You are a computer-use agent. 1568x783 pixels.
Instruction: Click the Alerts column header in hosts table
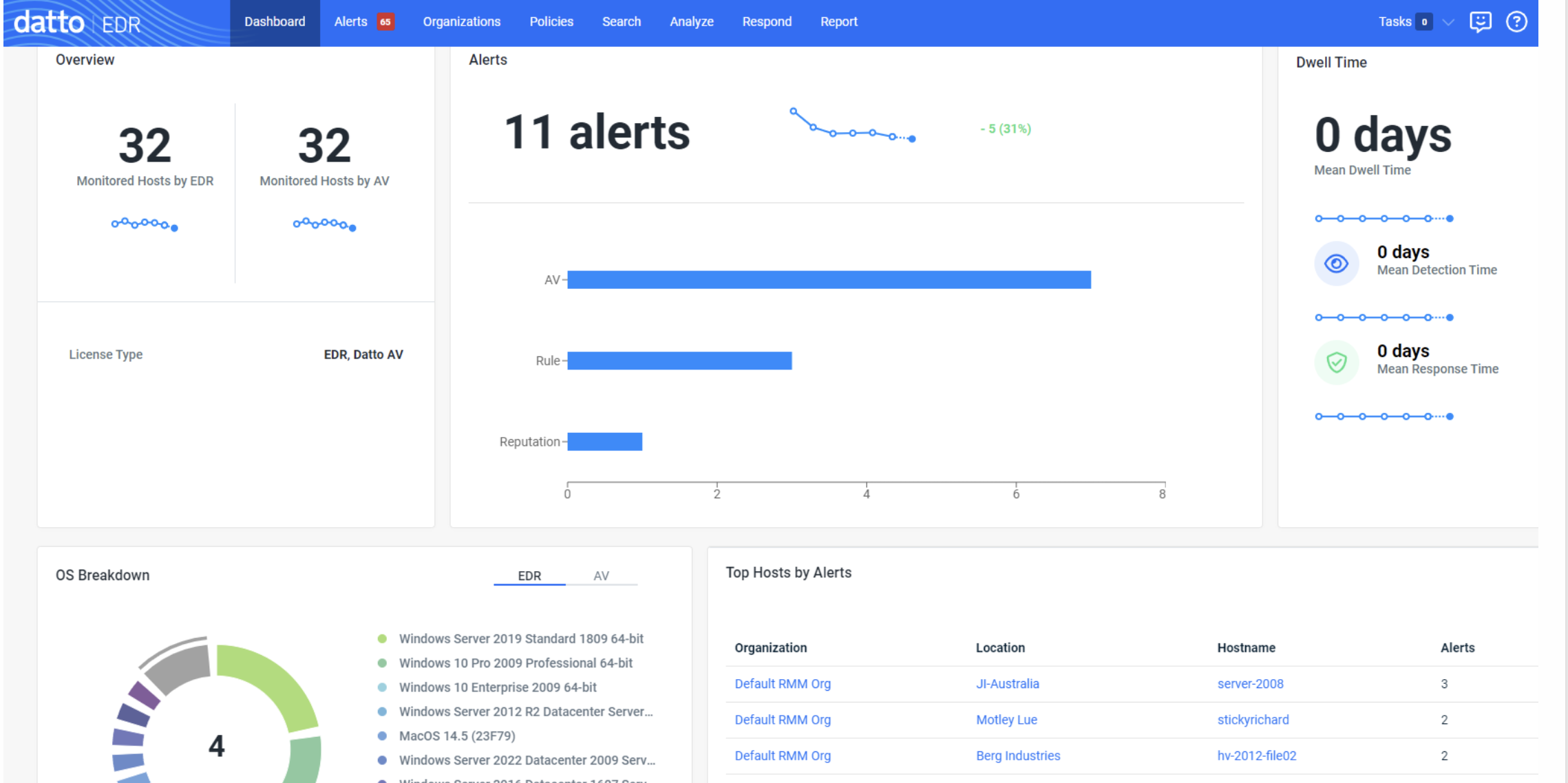click(1457, 648)
